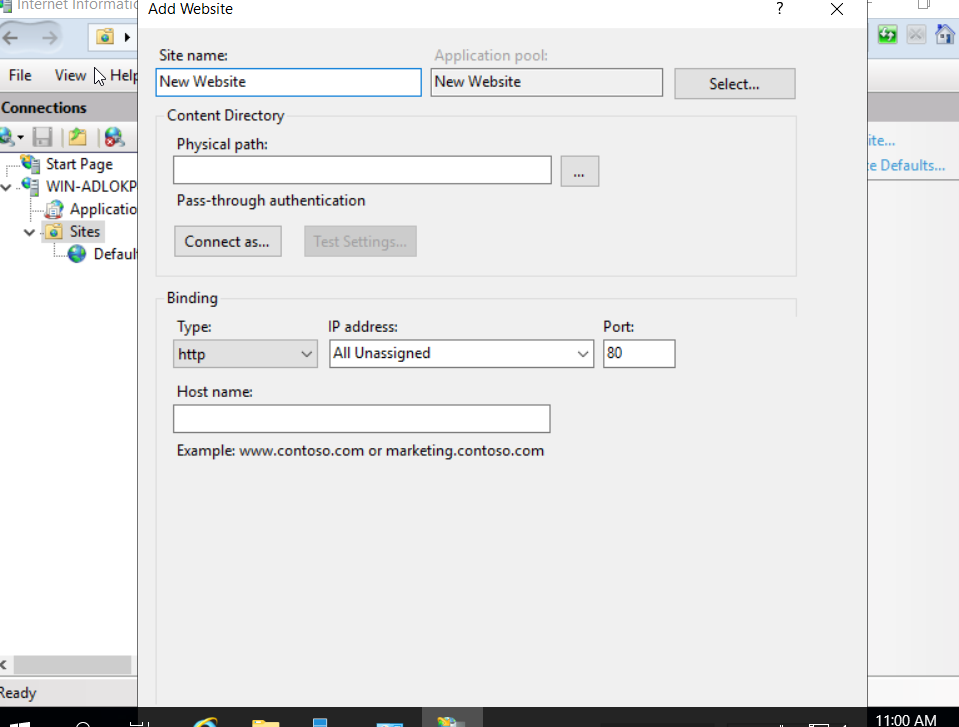This screenshot has height=727, width=959.
Task: Click the green Refresh Page icon
Action: click(x=887, y=35)
